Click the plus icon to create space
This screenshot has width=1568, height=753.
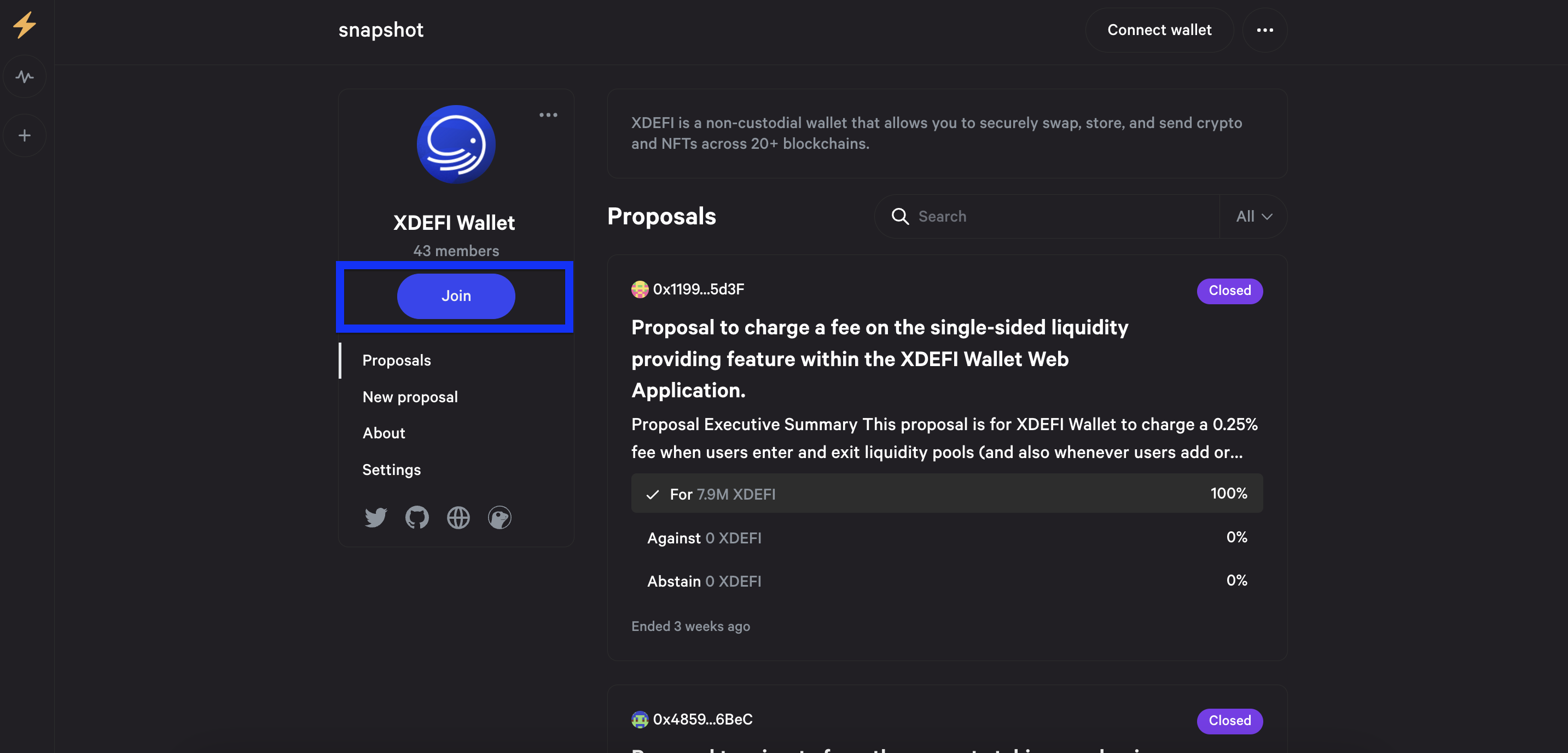point(25,135)
